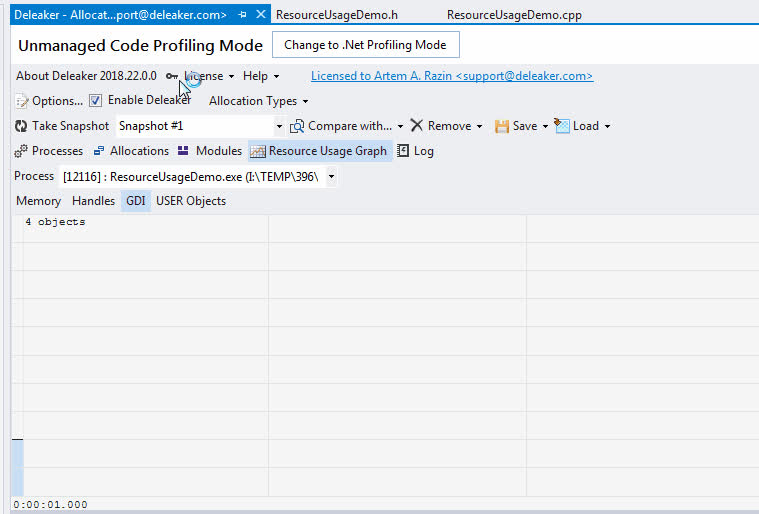
Task: Click the Take Snapshot refresh icon
Action: pyautogui.click(x=21, y=126)
